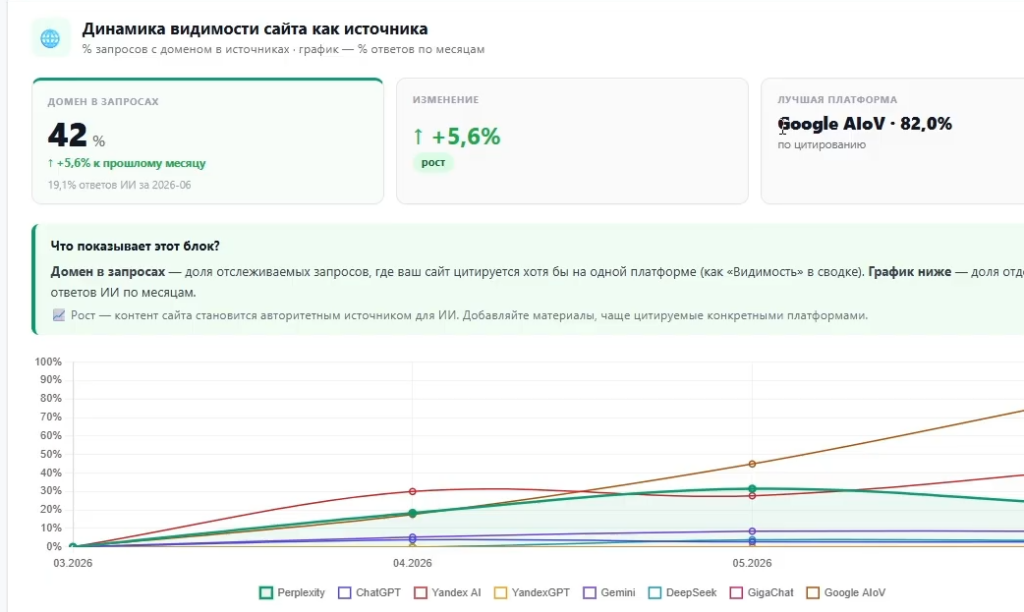Screen dimensions: 1024x612
Task: Click the globe icon beside the title
Action: [50, 38]
